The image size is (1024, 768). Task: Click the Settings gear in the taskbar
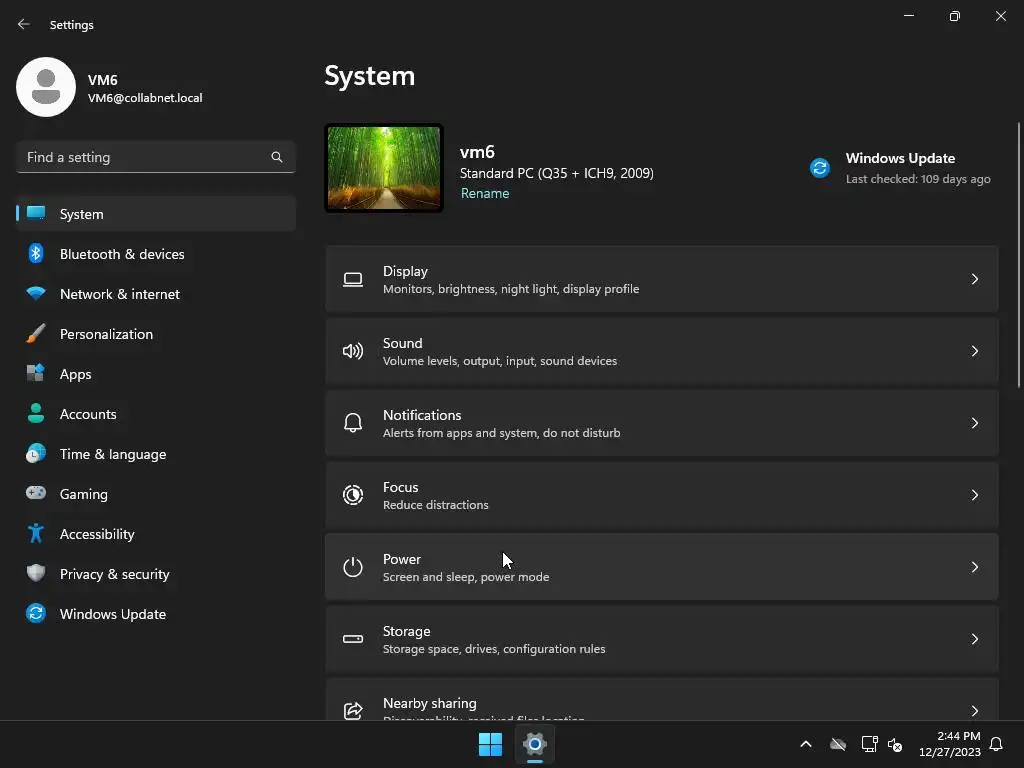pyautogui.click(x=535, y=744)
